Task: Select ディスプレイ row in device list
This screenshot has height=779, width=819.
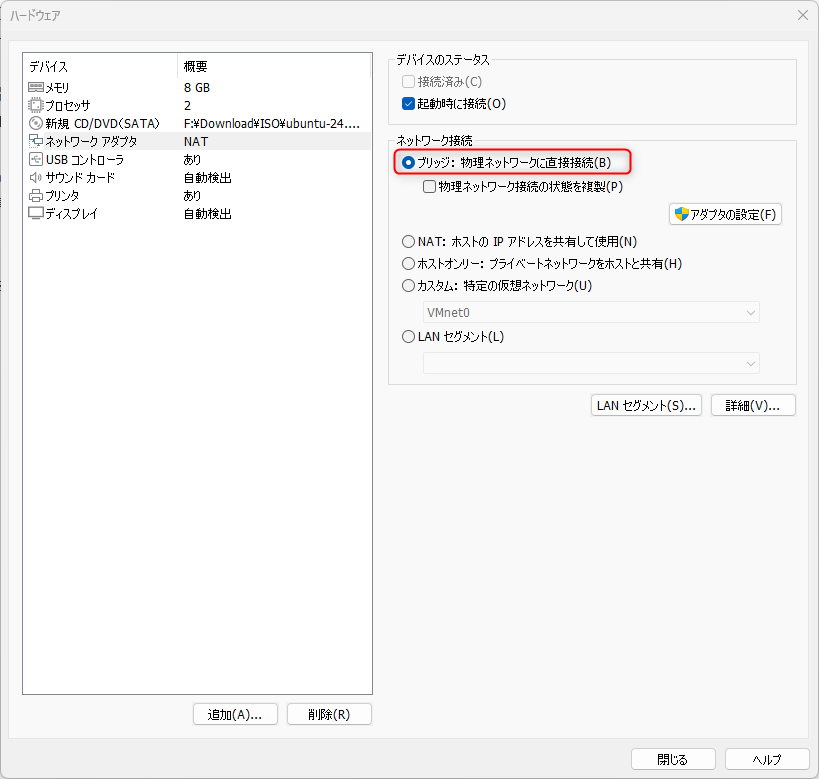Action: tap(197, 213)
